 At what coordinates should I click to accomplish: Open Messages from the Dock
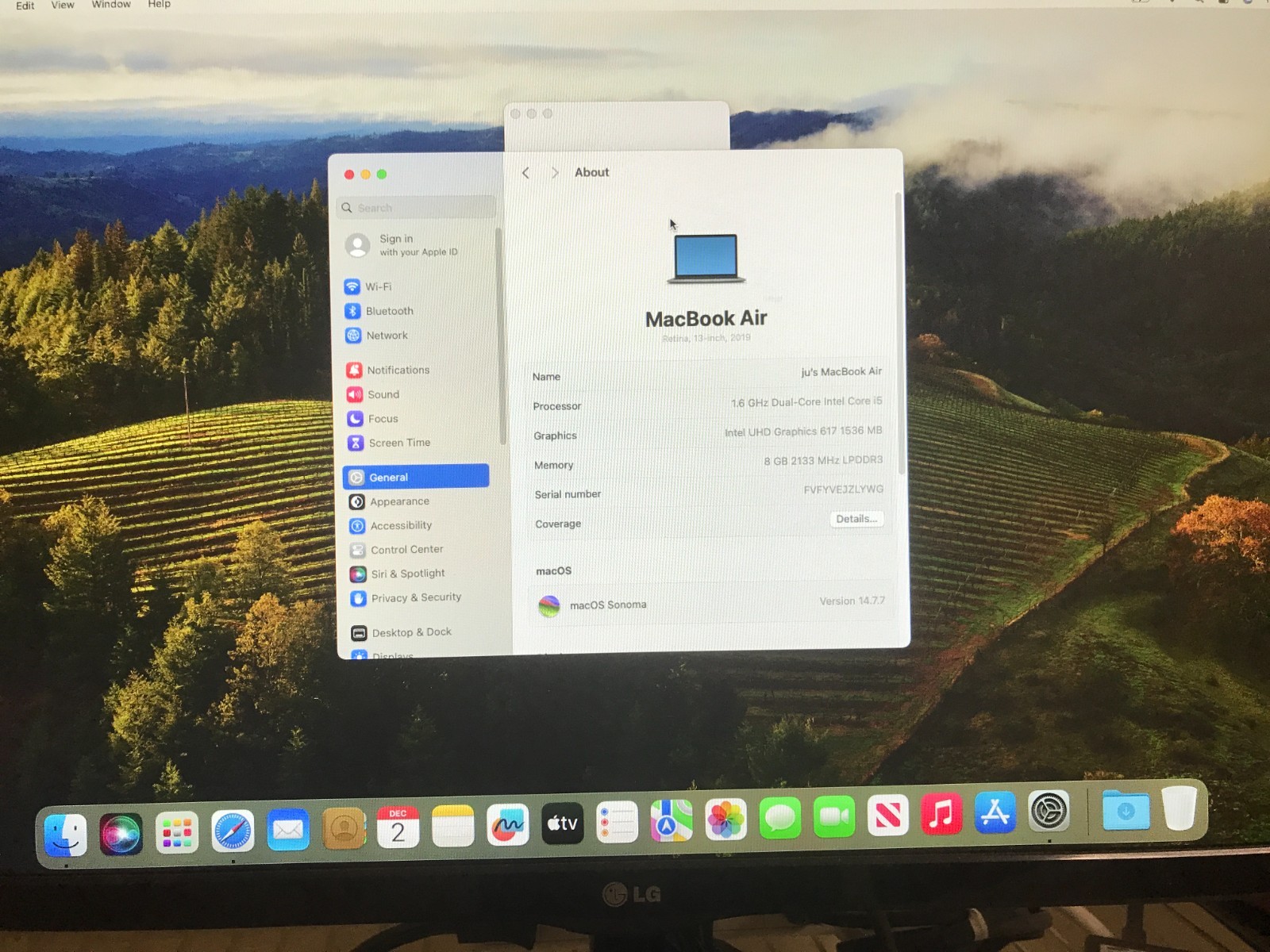780,818
